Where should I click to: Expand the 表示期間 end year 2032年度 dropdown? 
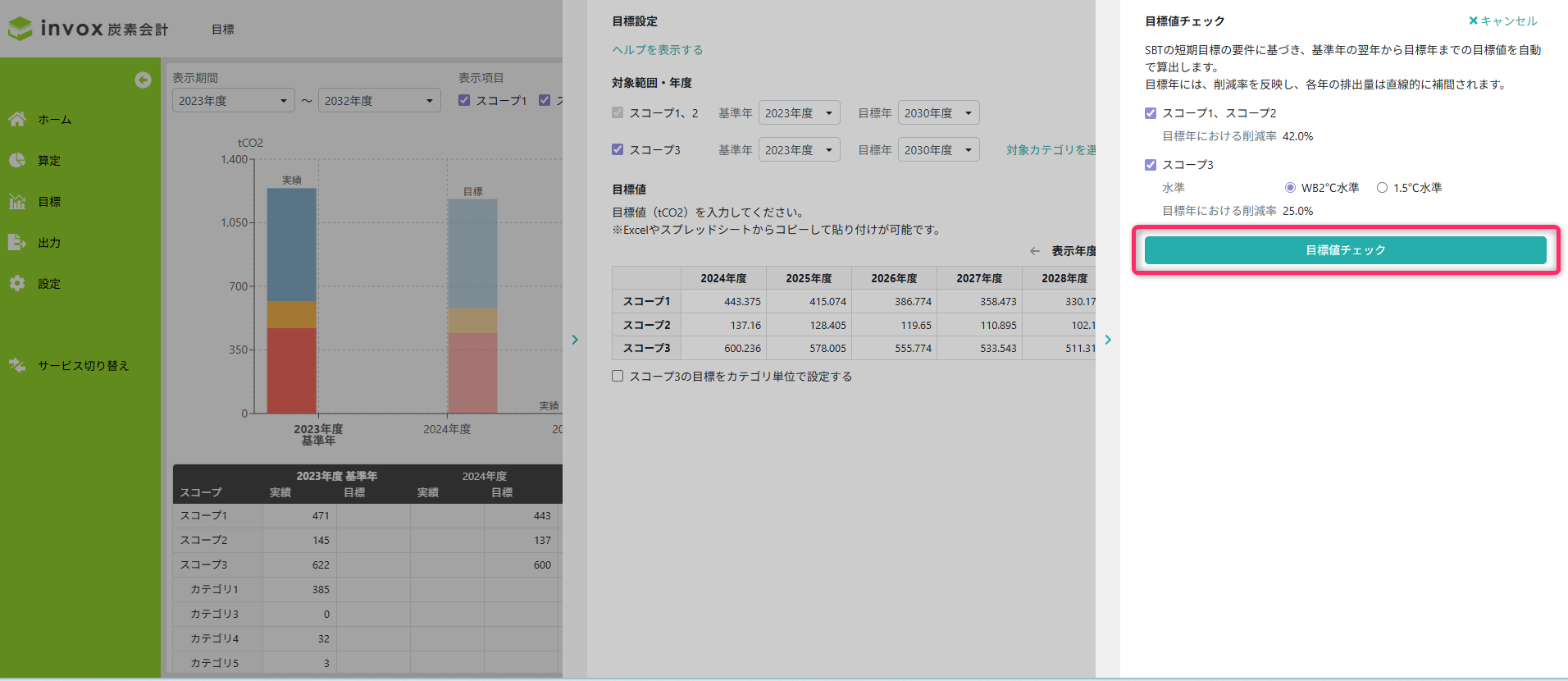coord(379,101)
